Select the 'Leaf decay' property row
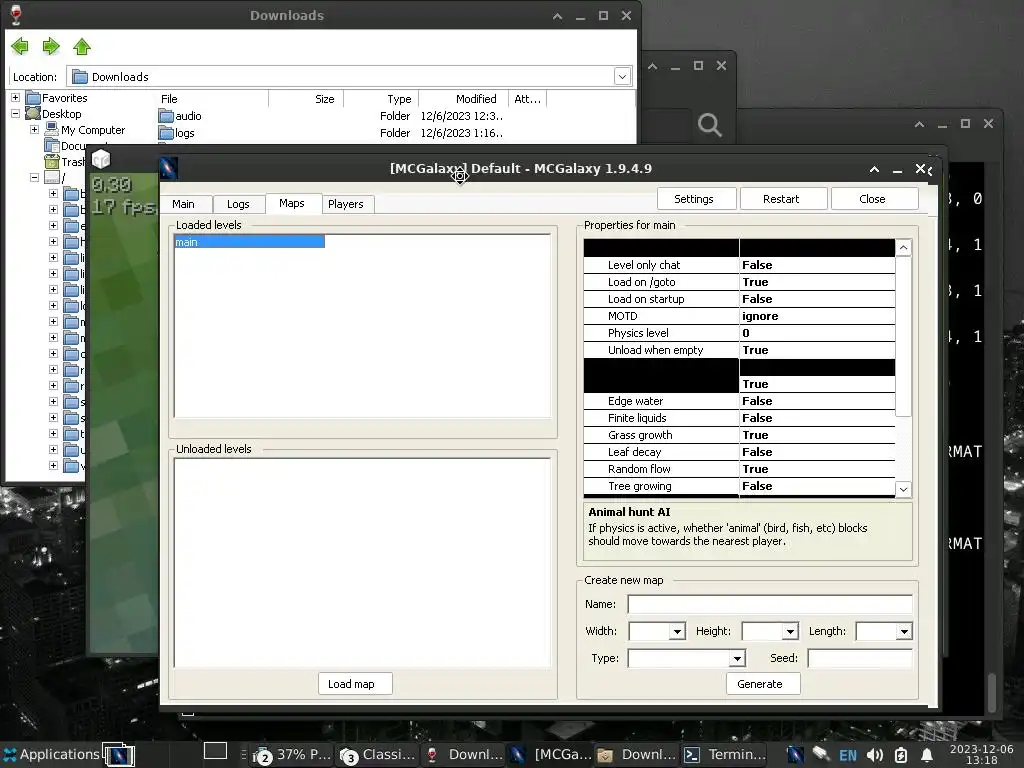 (x=739, y=452)
